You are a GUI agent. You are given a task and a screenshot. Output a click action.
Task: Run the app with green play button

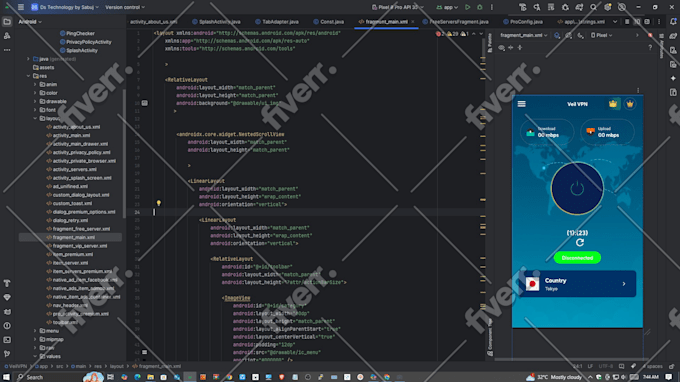[x=468, y=7]
